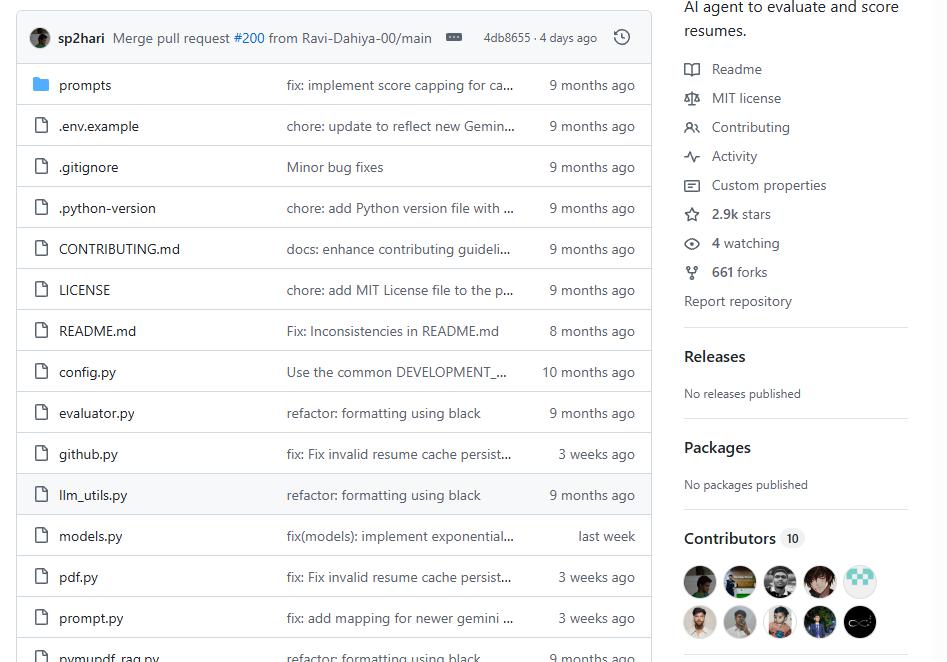The width and height of the screenshot is (947, 662).
Task: Click the Readme book icon
Action: [x=692, y=69]
